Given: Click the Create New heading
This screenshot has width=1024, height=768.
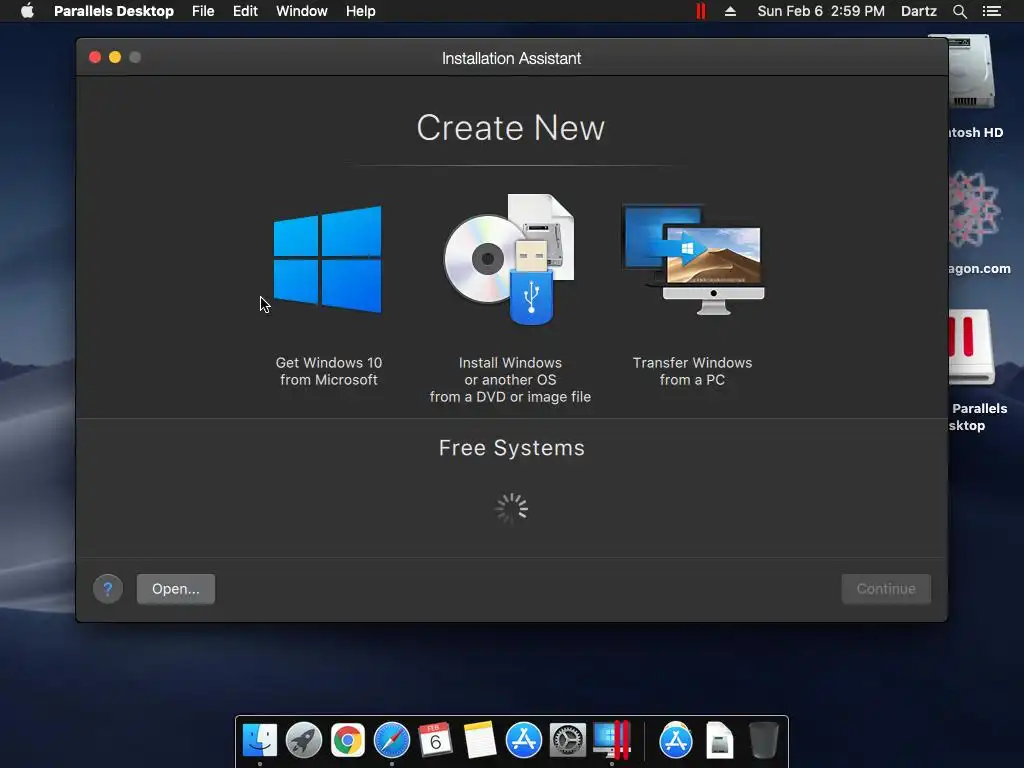Looking at the screenshot, I should [x=511, y=128].
